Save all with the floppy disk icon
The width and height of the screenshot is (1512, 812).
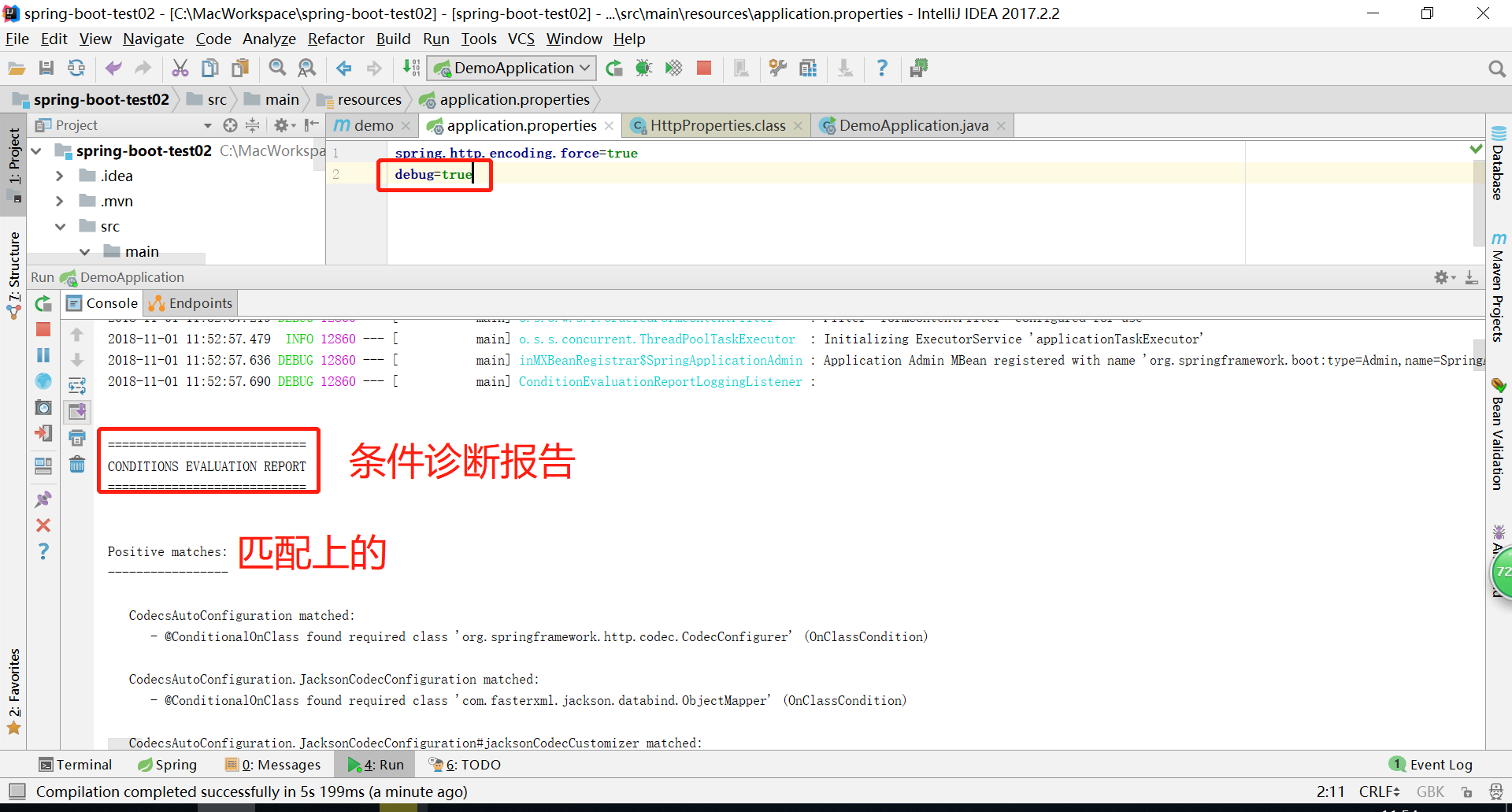(46, 69)
